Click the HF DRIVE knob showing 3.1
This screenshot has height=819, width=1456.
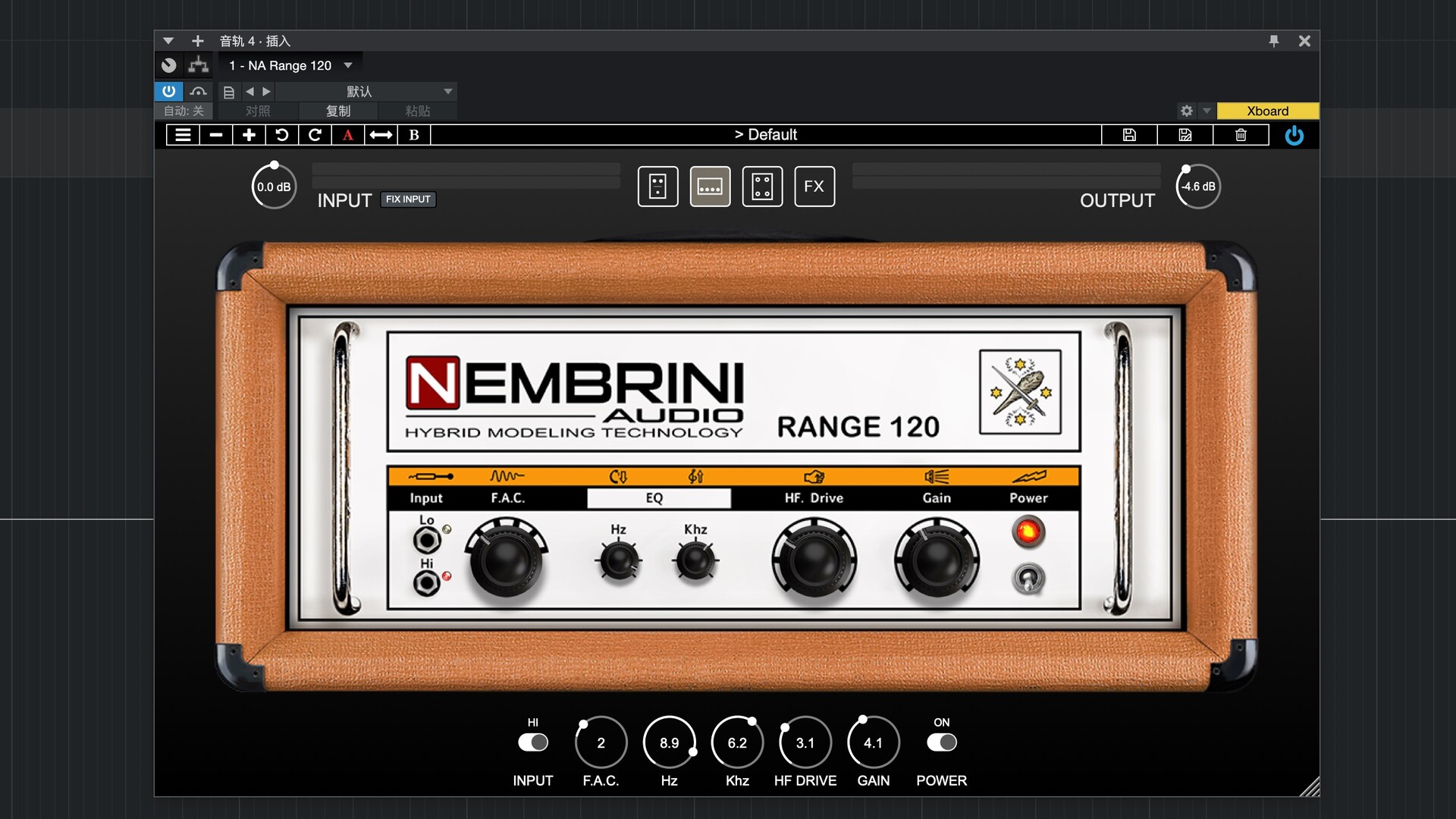coord(805,743)
